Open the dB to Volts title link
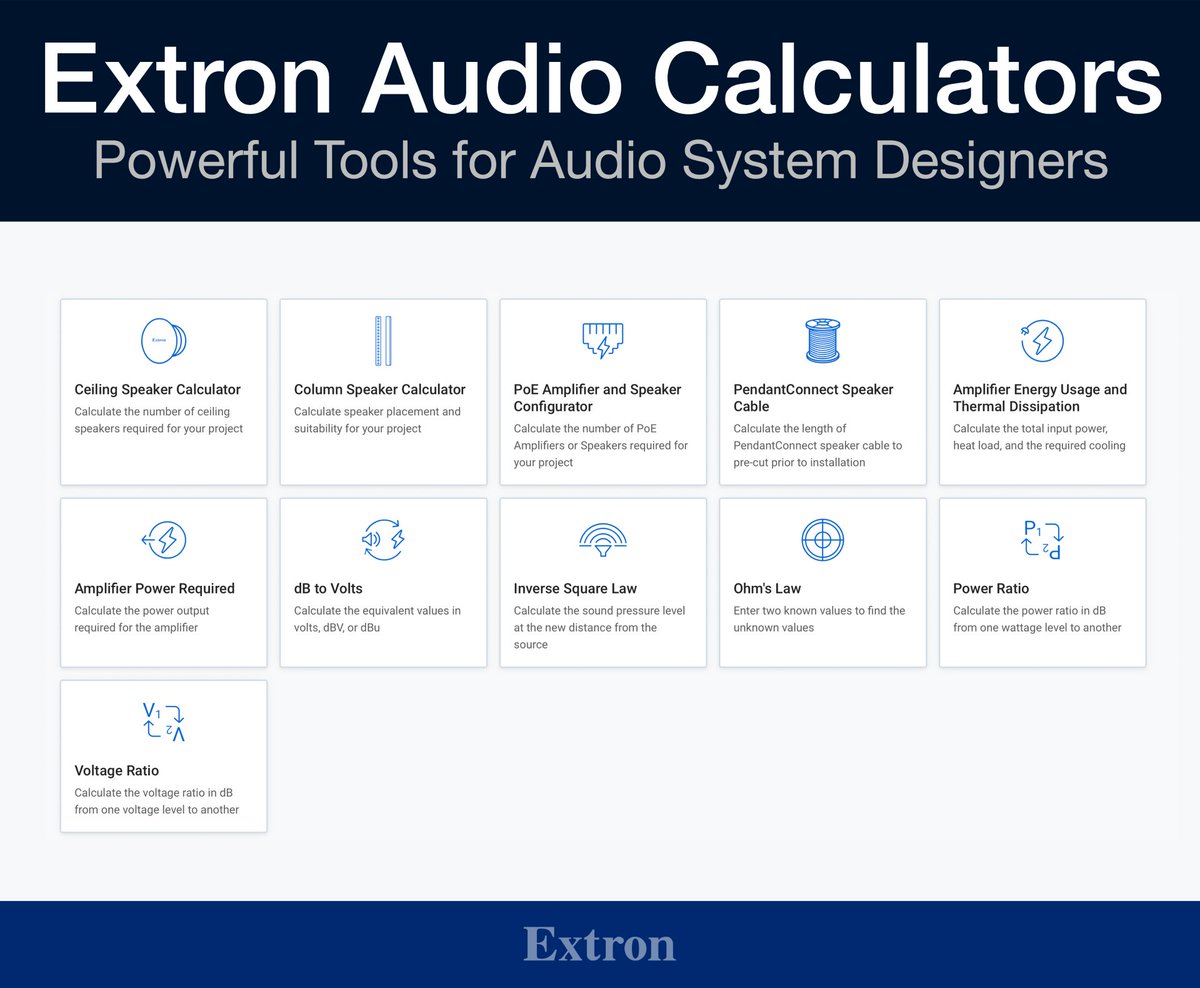This screenshot has height=988, width=1200. 329,589
